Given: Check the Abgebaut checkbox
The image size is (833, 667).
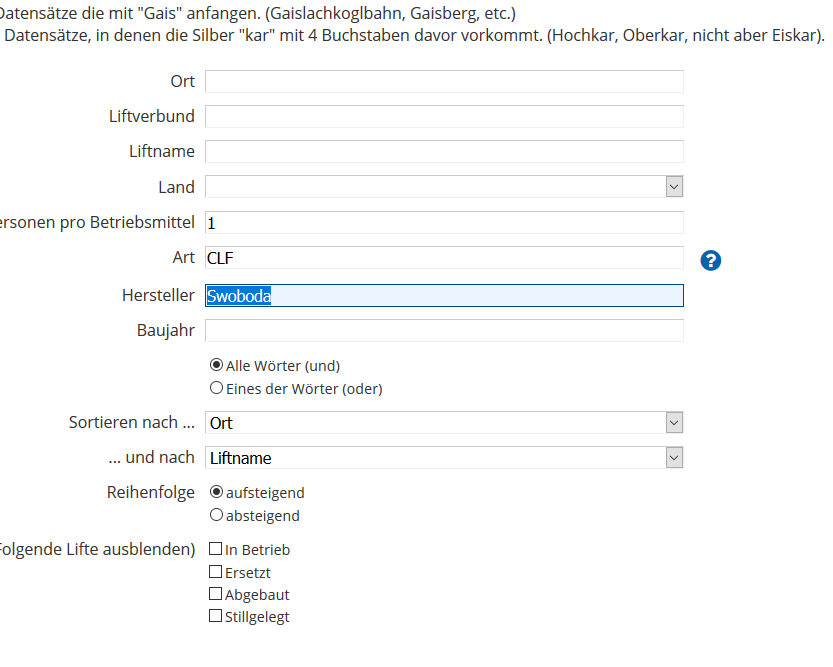Looking at the screenshot, I should pos(215,594).
